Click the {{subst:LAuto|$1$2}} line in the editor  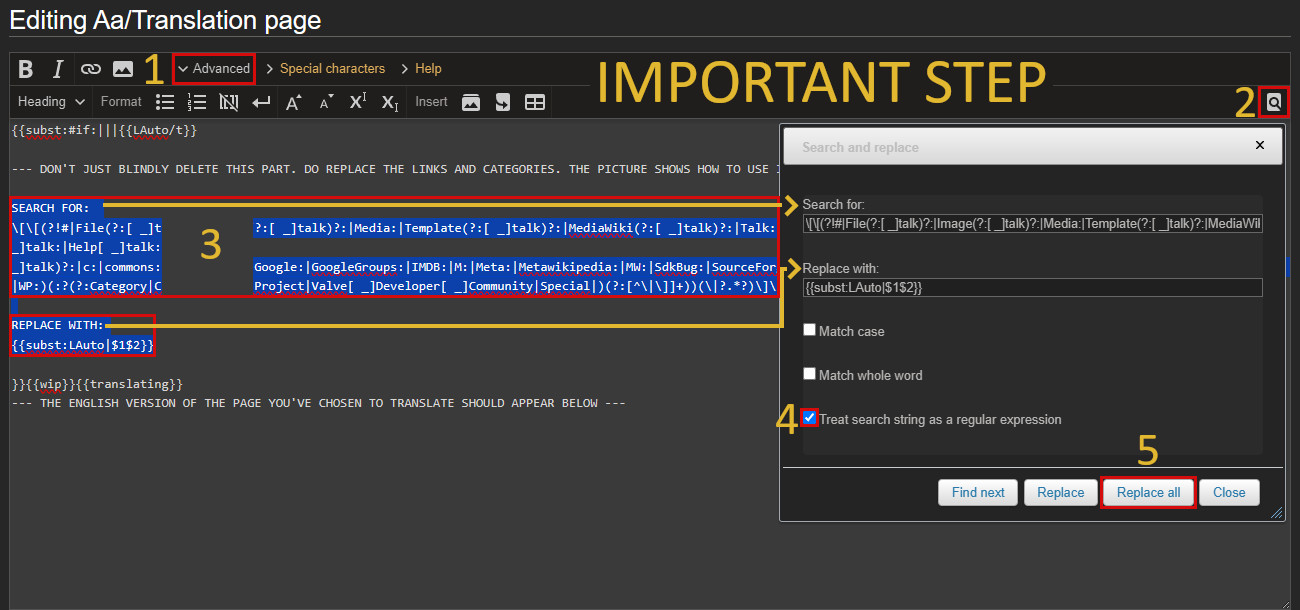click(x=83, y=345)
